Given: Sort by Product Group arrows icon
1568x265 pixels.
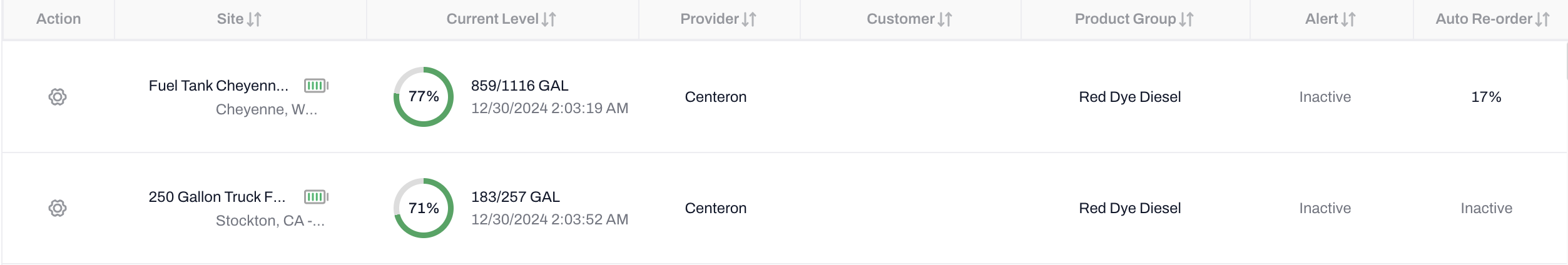Looking at the screenshot, I should pos(1186,19).
